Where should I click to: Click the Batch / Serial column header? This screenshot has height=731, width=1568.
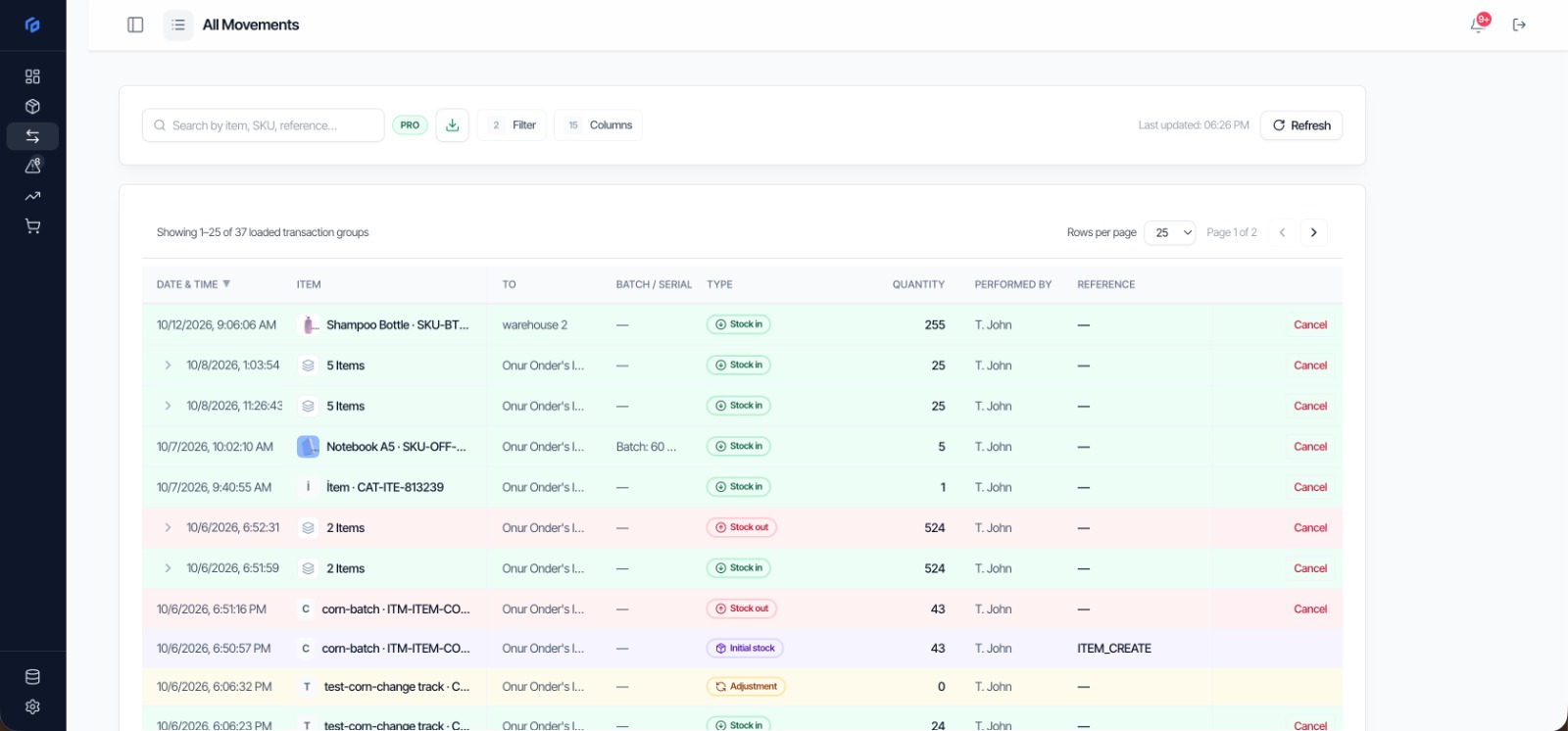pyautogui.click(x=654, y=284)
